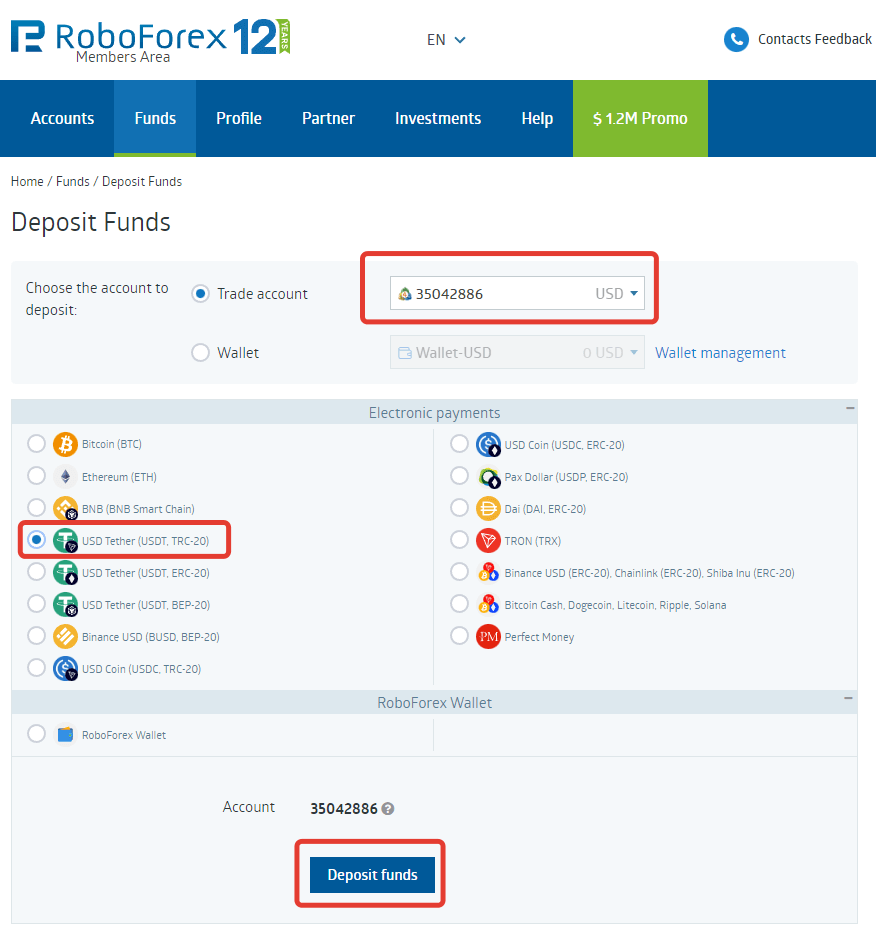
Task: Click the Binance USD BEP-20 icon
Action: [65, 636]
